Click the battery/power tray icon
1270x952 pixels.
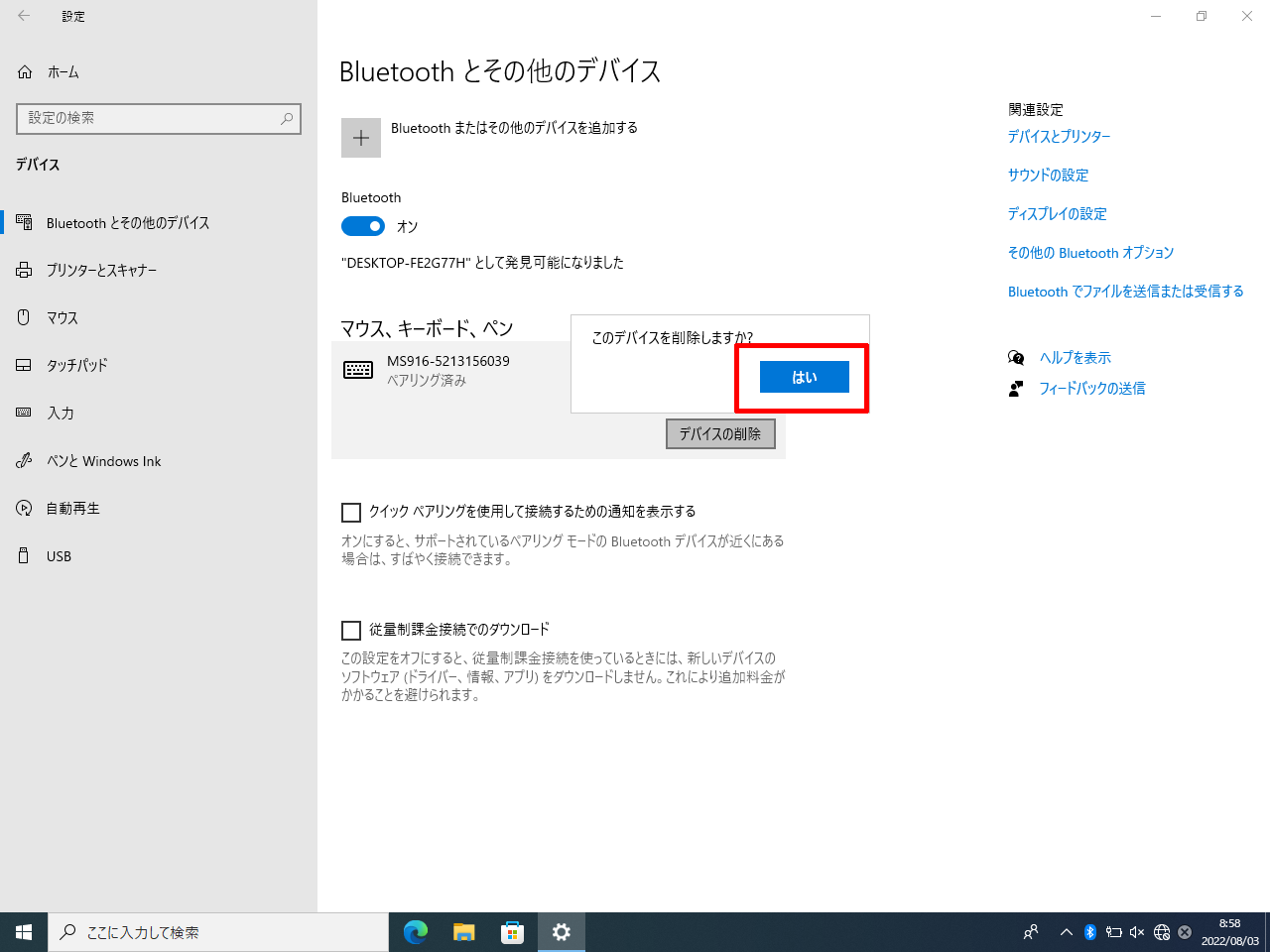point(1113,932)
